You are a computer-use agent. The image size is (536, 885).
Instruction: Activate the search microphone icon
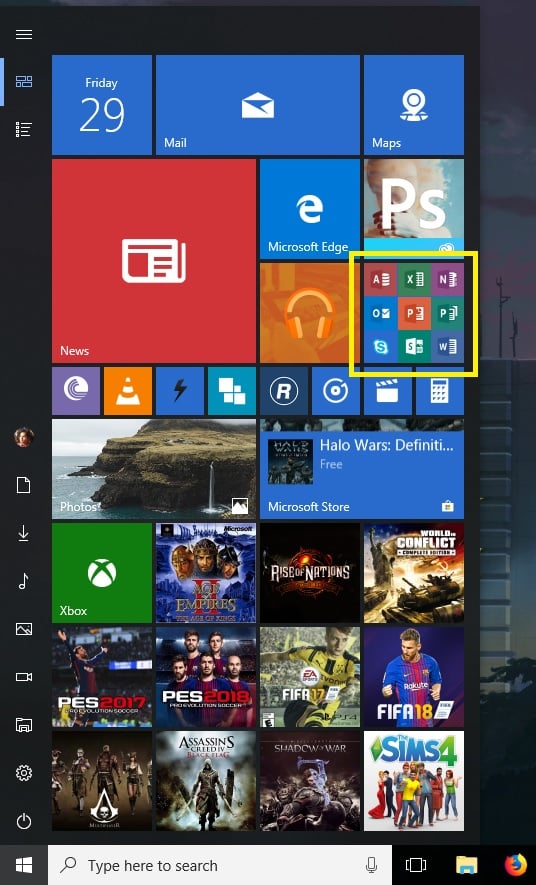pyautogui.click(x=371, y=865)
